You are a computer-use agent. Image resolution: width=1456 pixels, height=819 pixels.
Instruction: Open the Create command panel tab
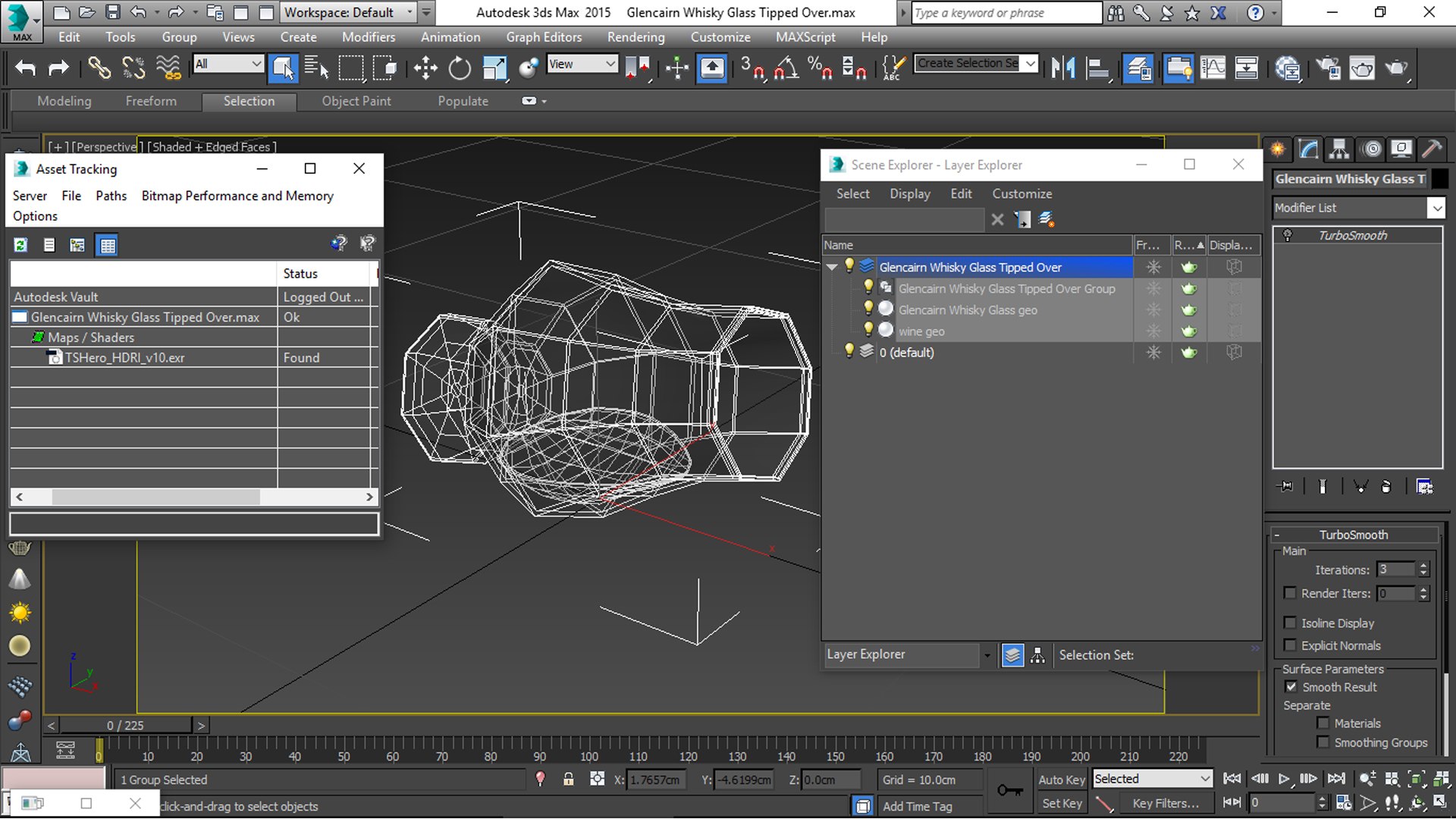click(1278, 149)
